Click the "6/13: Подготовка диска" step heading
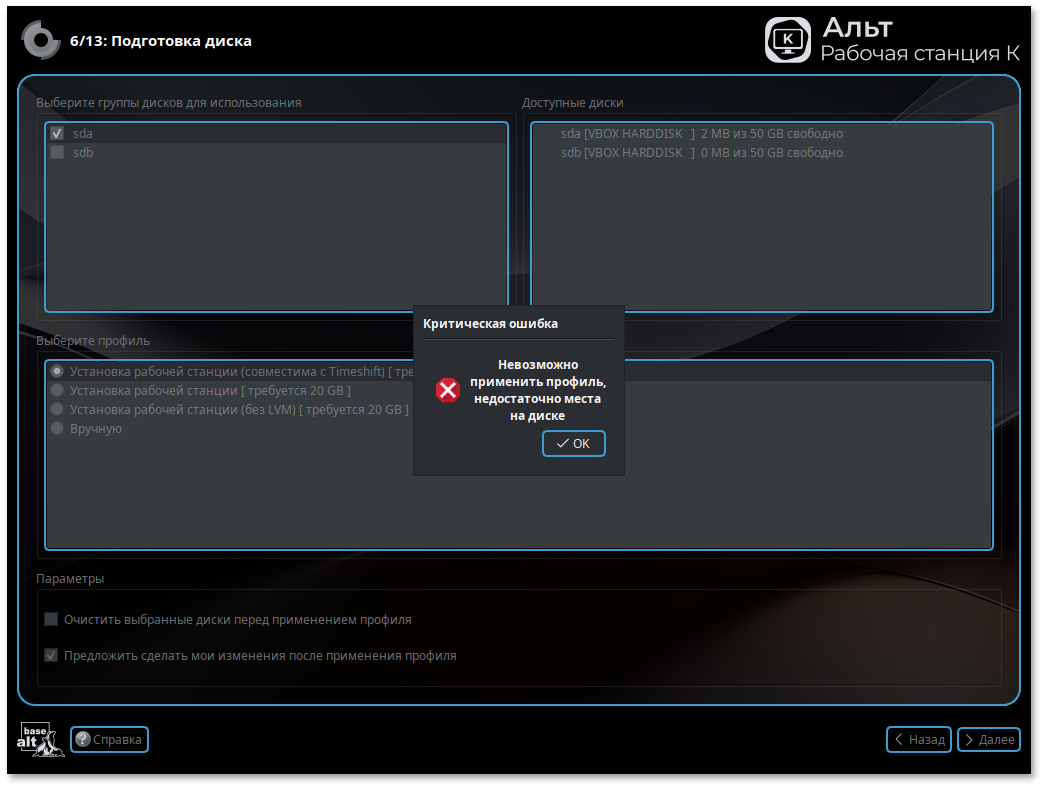This screenshot has height=788, width=1044. click(161, 41)
